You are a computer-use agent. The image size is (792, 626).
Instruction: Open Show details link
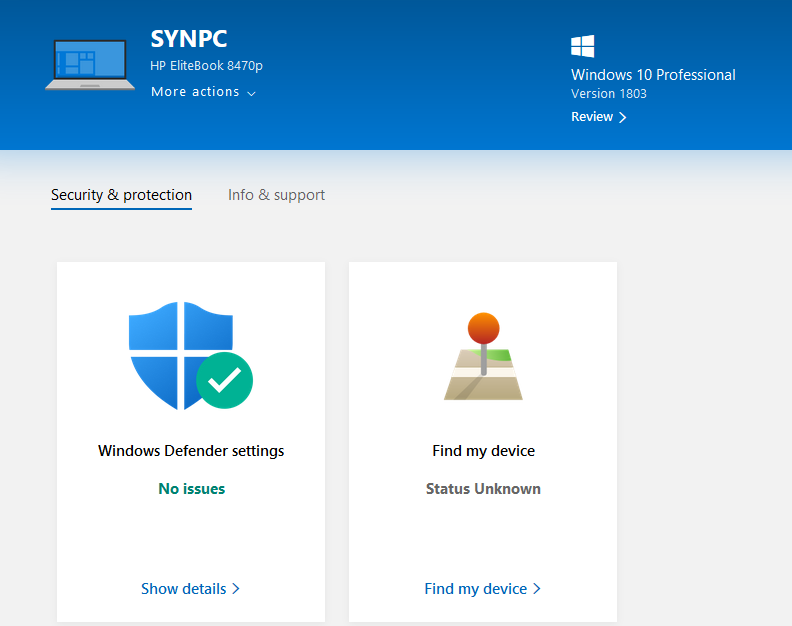pyautogui.click(x=190, y=589)
